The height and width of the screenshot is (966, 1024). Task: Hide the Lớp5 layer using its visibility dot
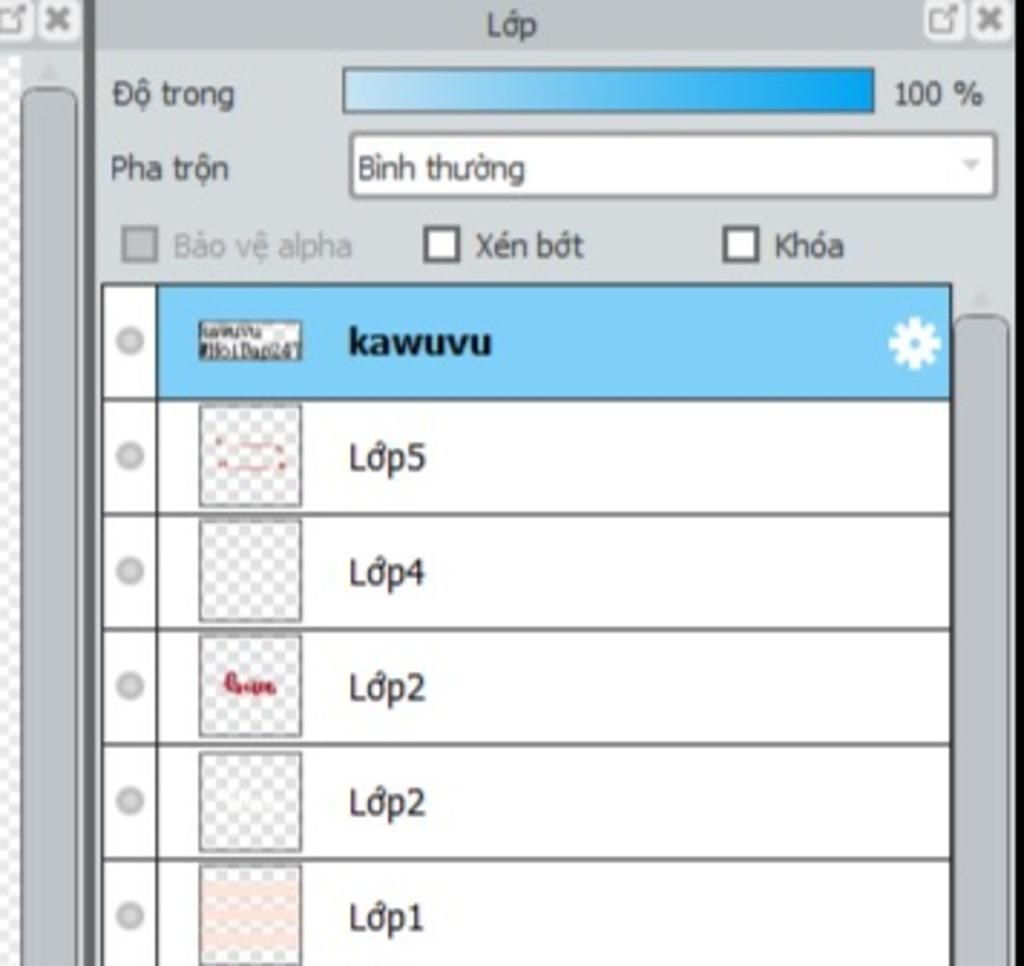[130, 456]
